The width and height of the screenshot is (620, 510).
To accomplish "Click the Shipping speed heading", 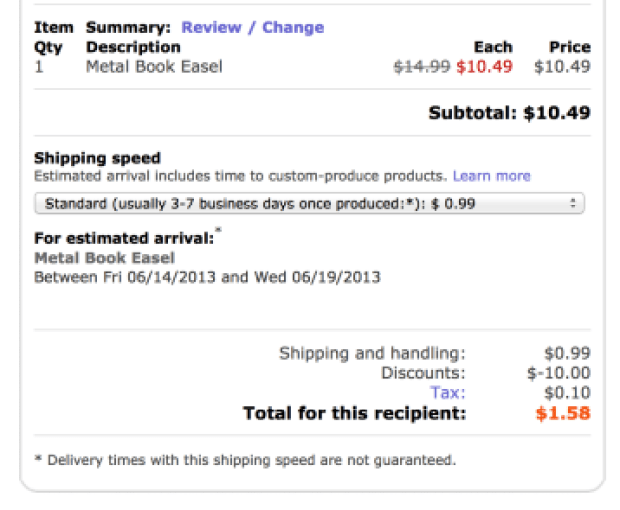I will 97,158.
